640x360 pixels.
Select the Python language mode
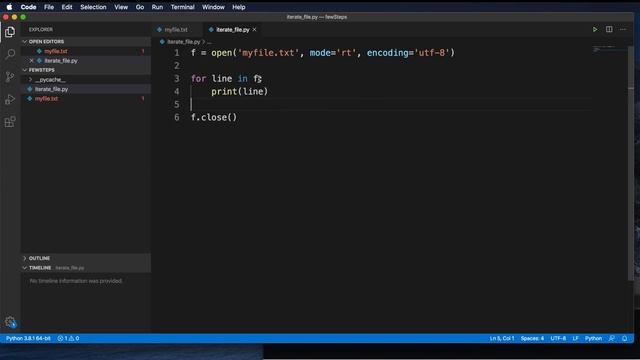click(593, 338)
